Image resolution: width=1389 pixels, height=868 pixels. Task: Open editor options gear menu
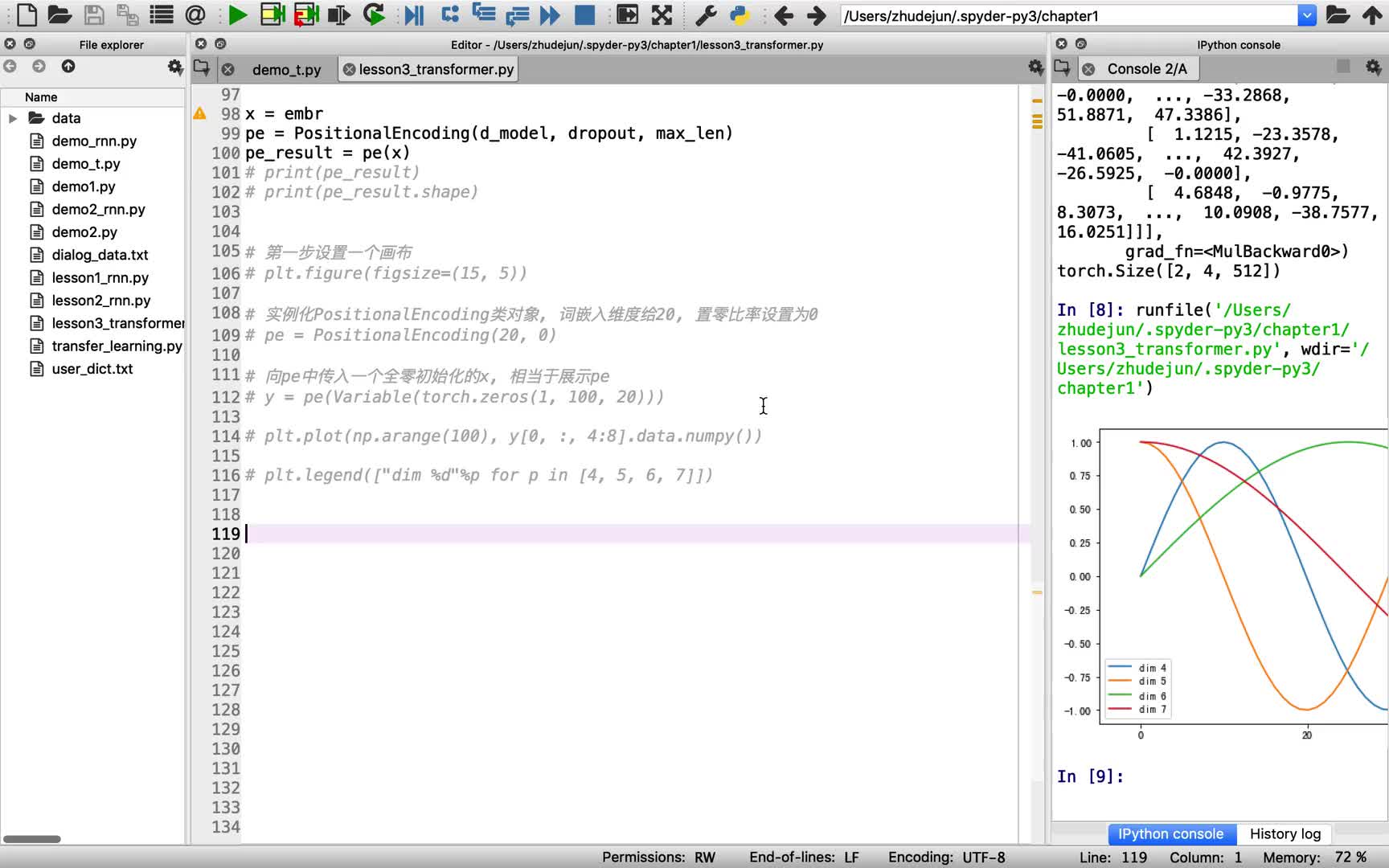pyautogui.click(x=1035, y=68)
